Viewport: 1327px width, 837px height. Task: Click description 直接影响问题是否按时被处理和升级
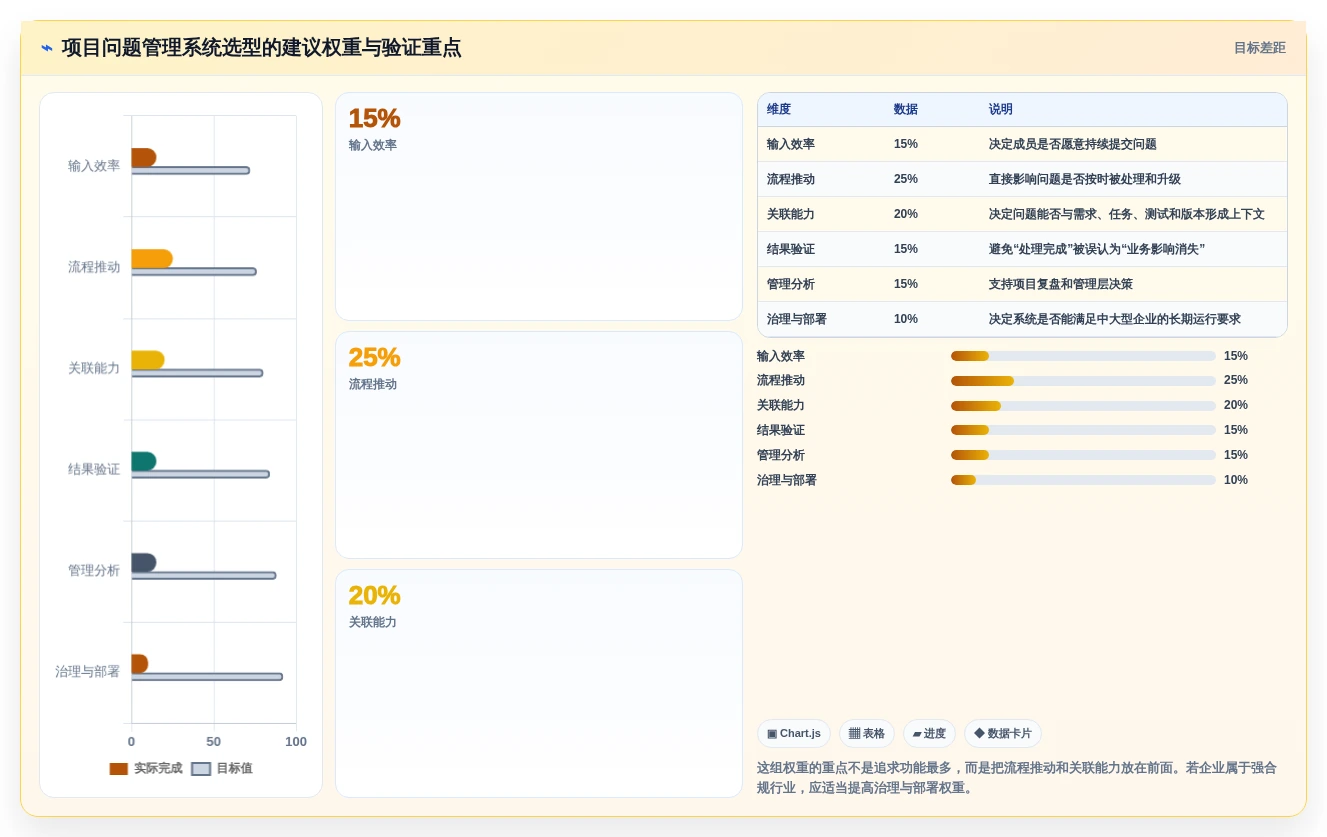point(1085,179)
